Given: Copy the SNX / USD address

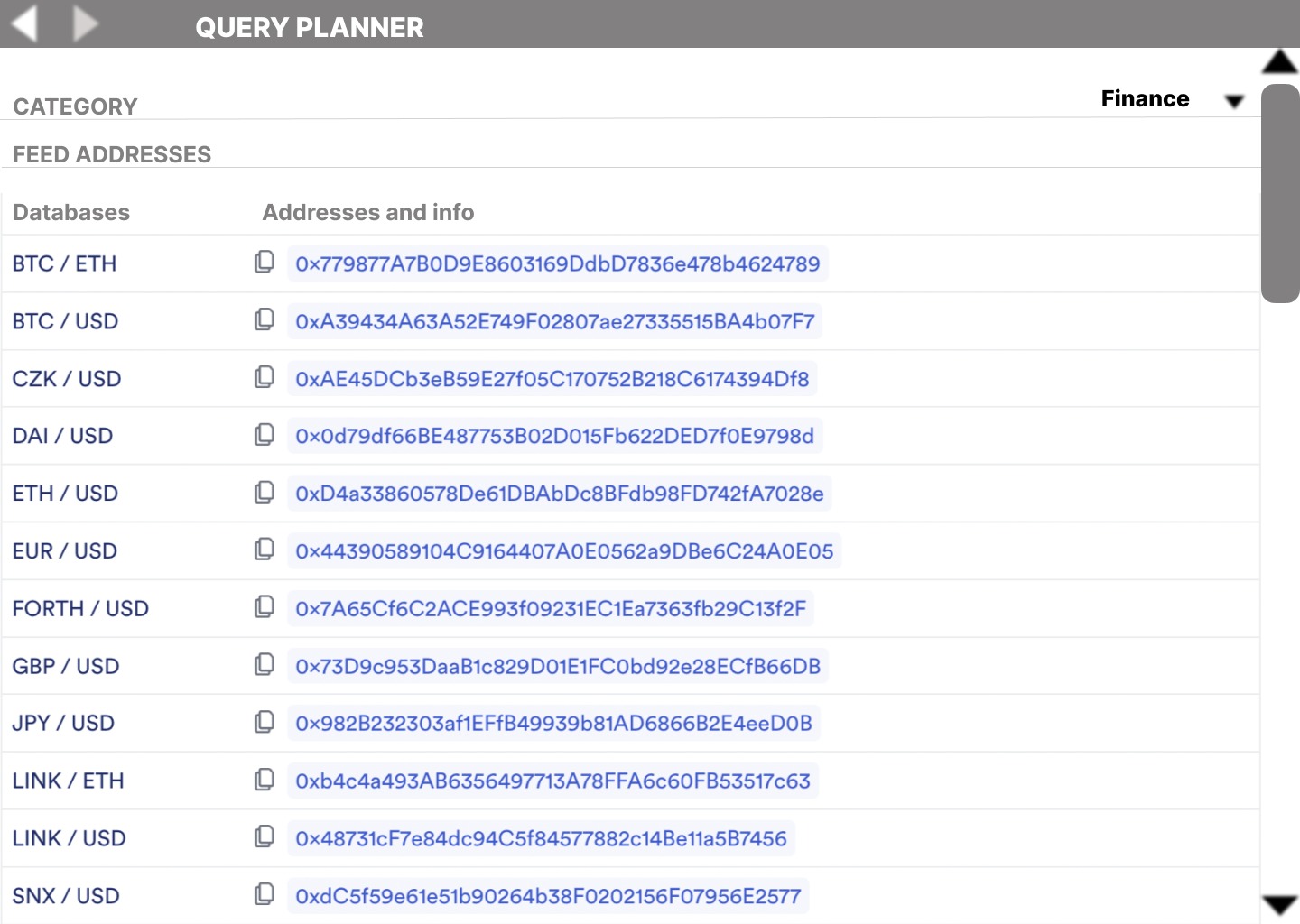Looking at the screenshot, I should click(x=265, y=894).
